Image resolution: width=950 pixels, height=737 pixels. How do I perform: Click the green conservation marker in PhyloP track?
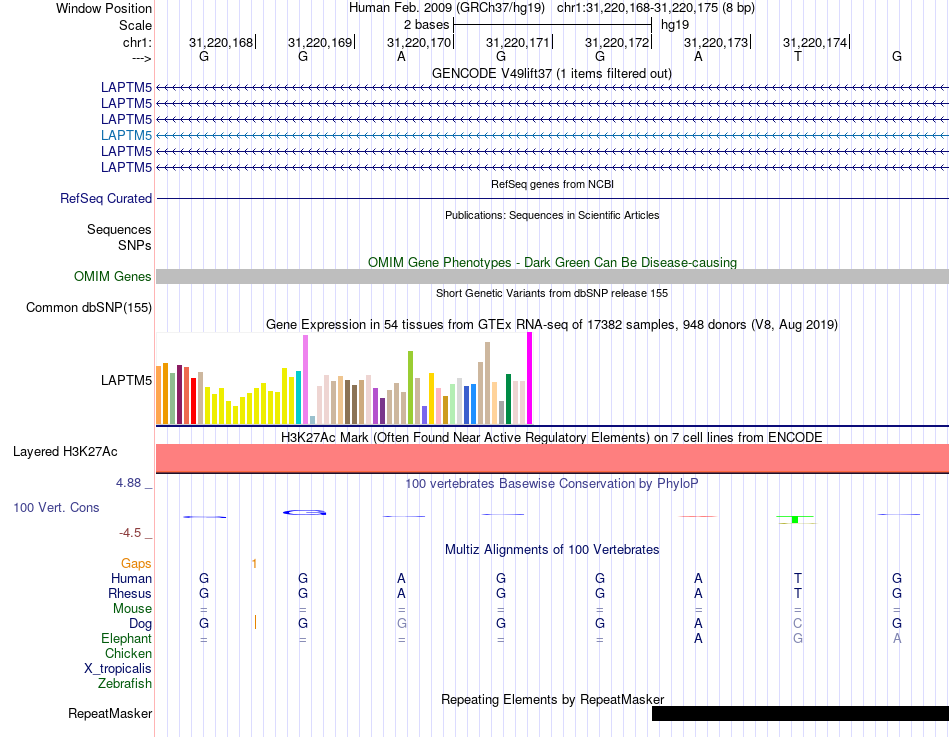(796, 519)
